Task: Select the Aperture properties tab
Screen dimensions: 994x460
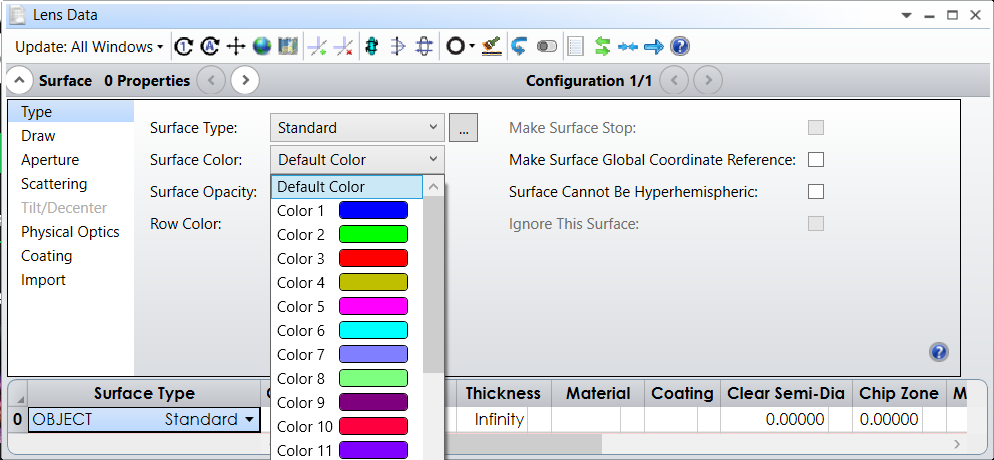Action: 50,160
